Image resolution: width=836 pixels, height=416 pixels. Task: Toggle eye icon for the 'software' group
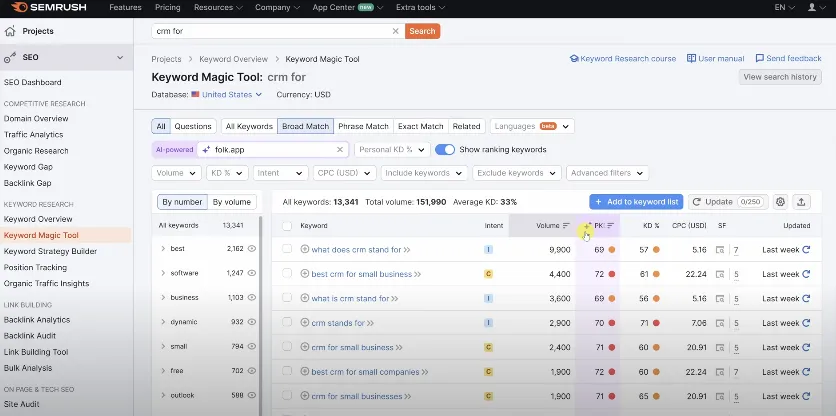252,273
